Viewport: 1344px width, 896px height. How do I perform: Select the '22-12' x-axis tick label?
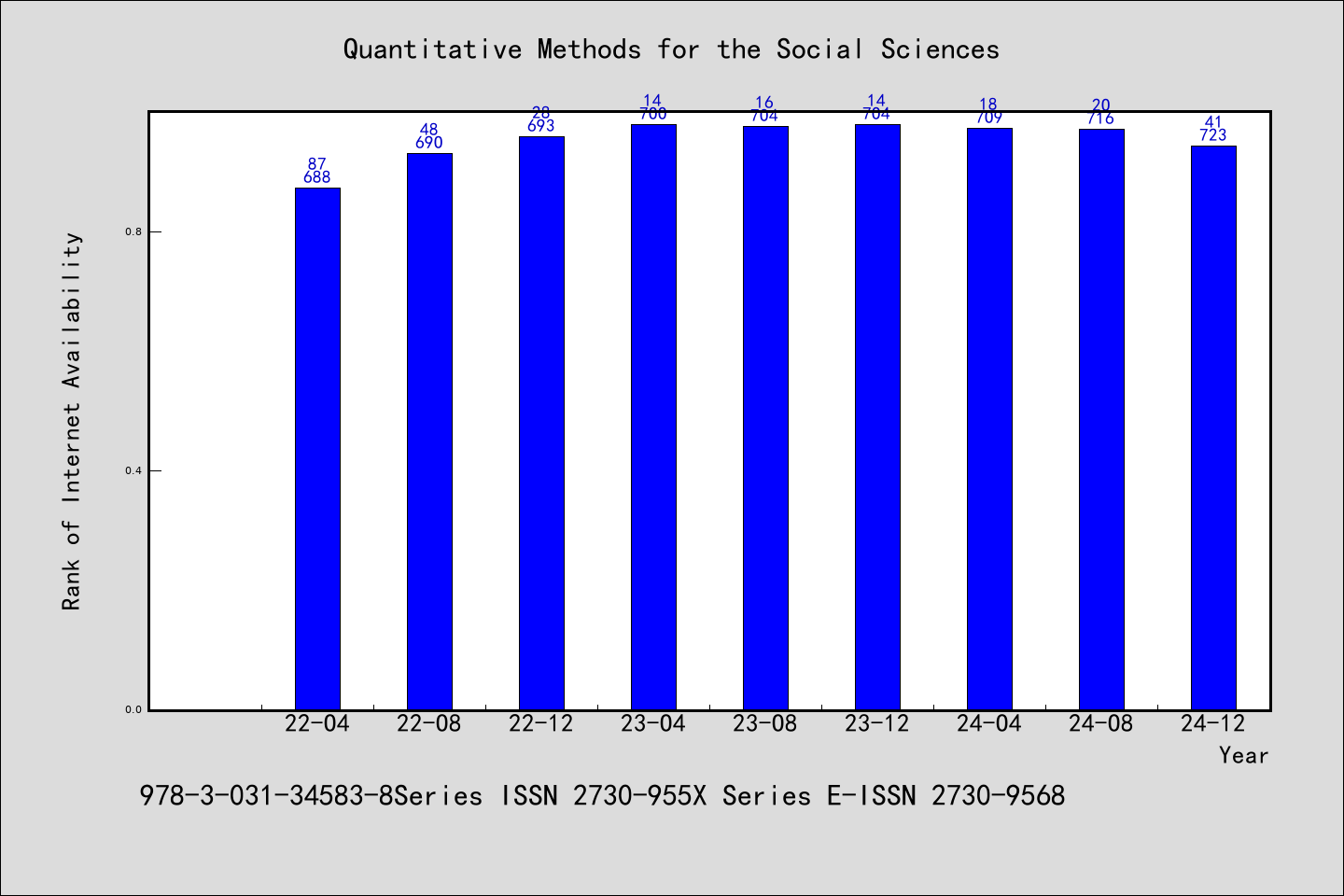coord(541,723)
